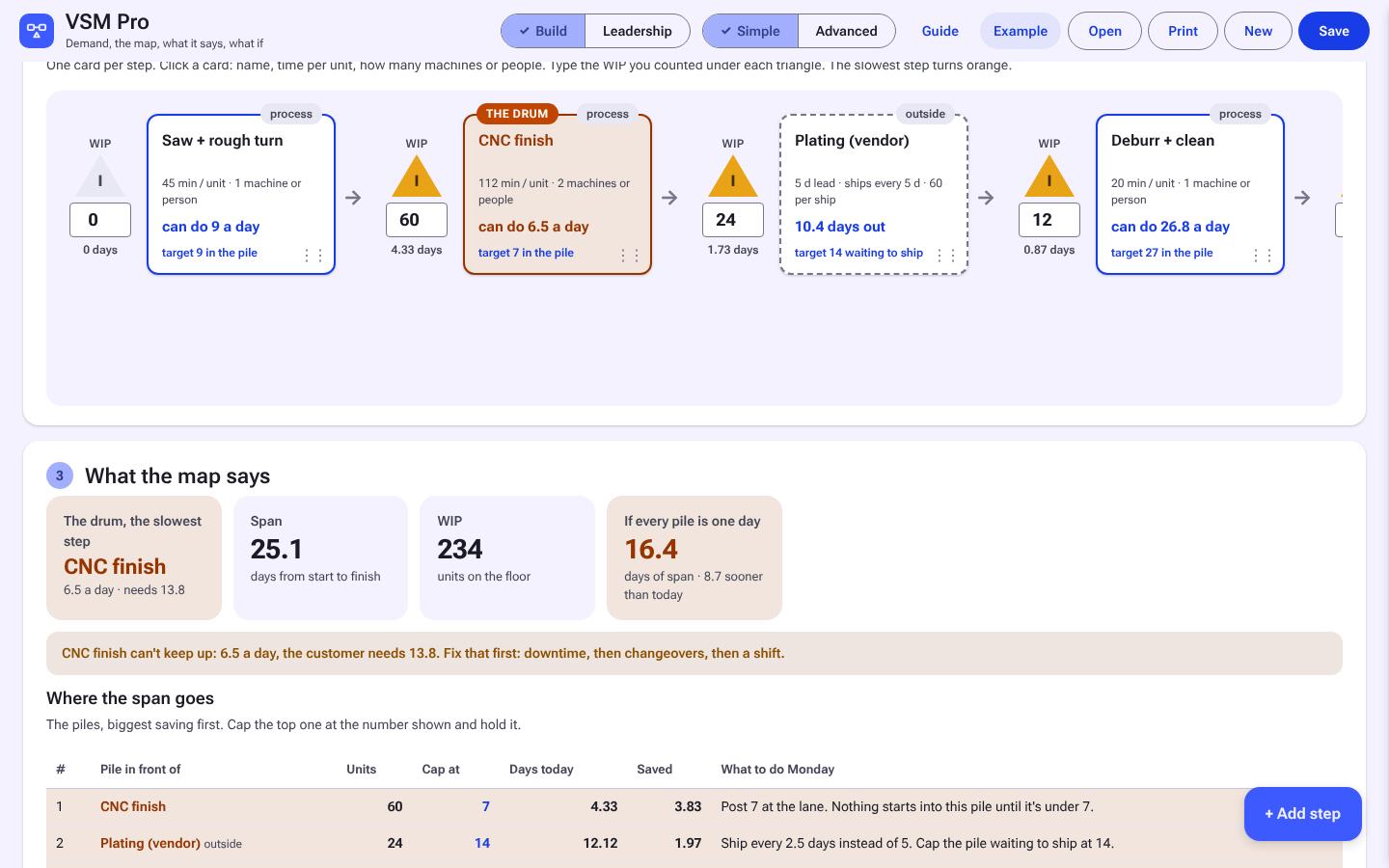Screen dimensions: 1389x868
Task: Save the current map
Action: point(1334,31)
